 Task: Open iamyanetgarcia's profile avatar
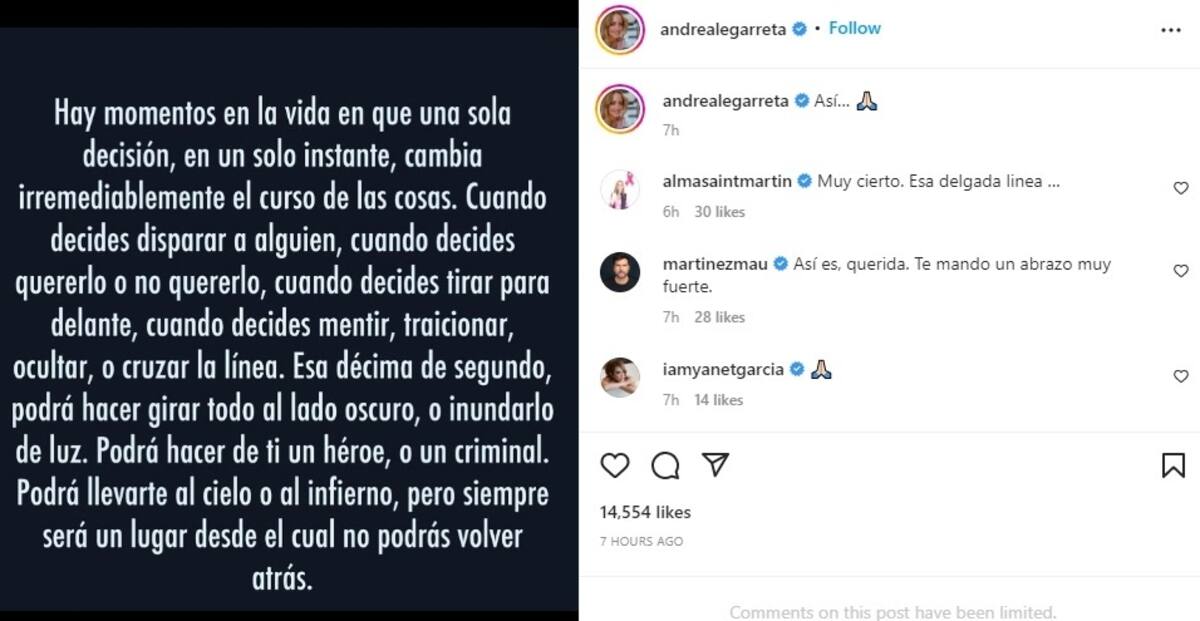(621, 377)
